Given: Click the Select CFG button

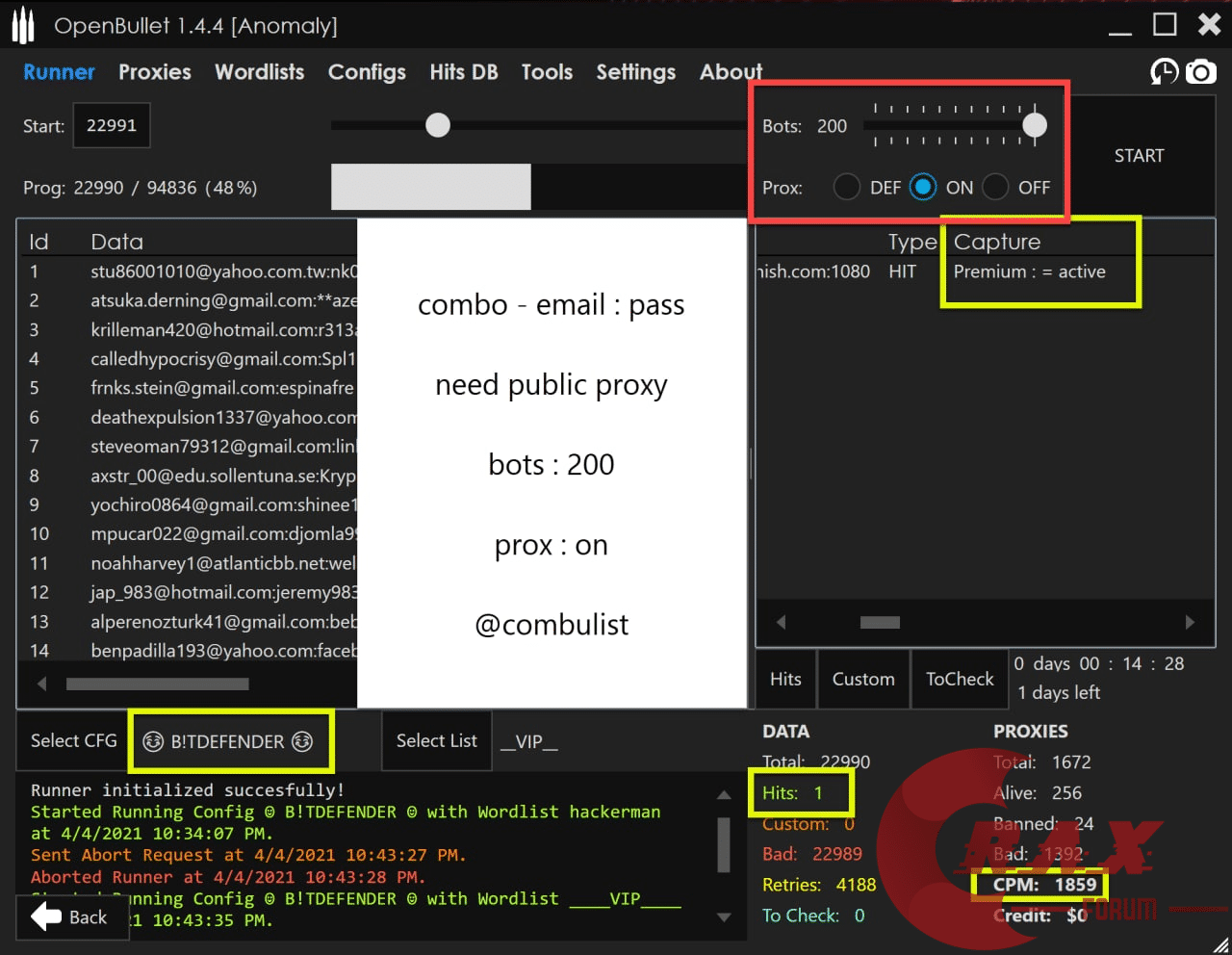Looking at the screenshot, I should [73, 740].
